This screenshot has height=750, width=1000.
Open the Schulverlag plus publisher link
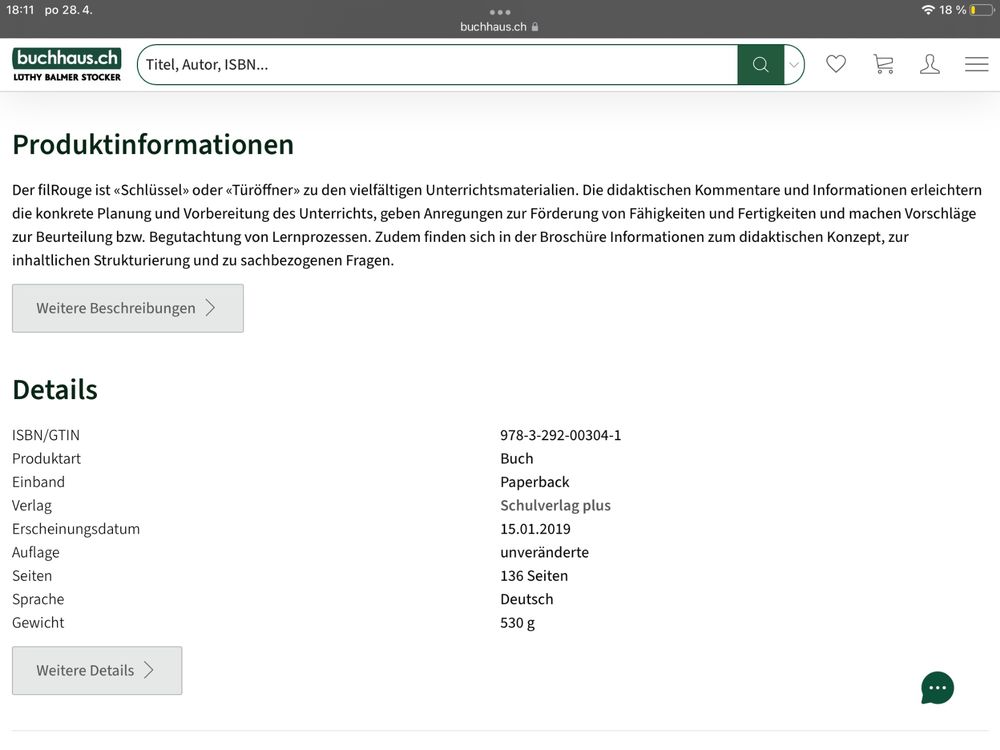(555, 506)
